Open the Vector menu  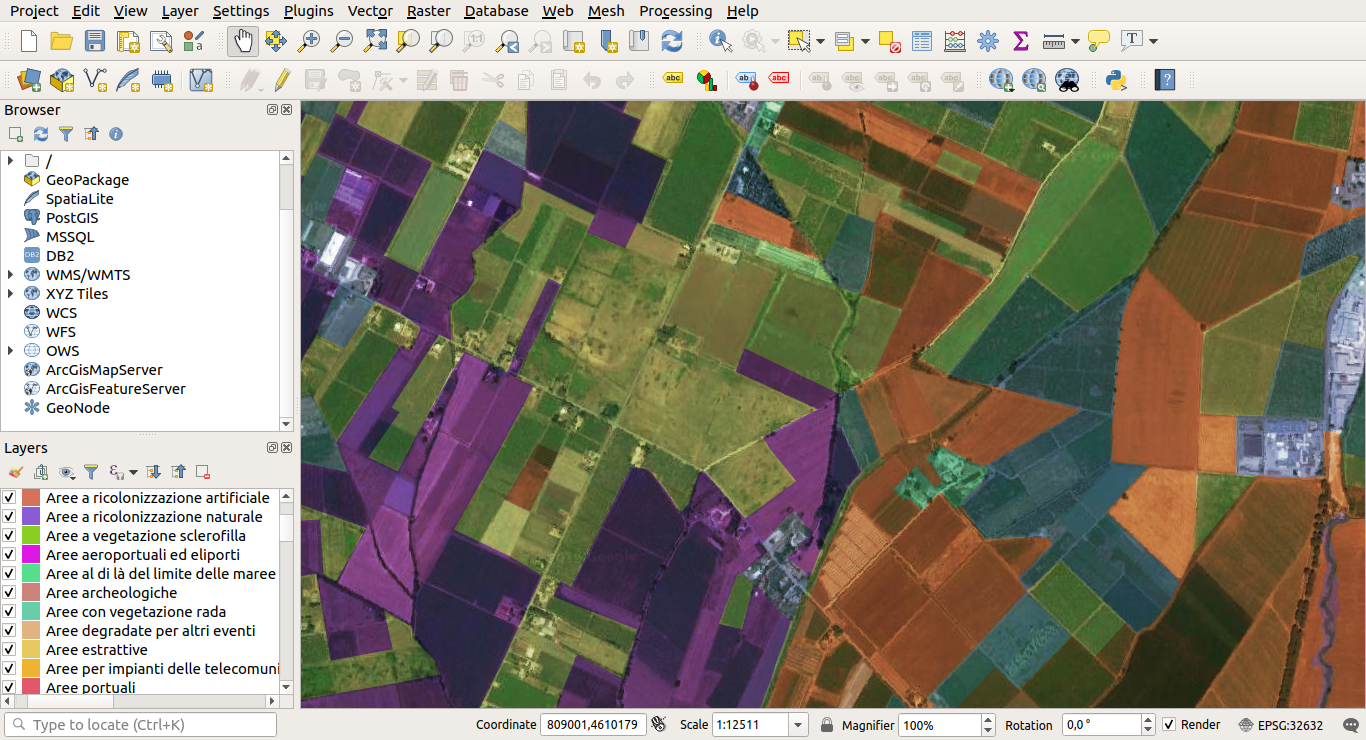(370, 11)
